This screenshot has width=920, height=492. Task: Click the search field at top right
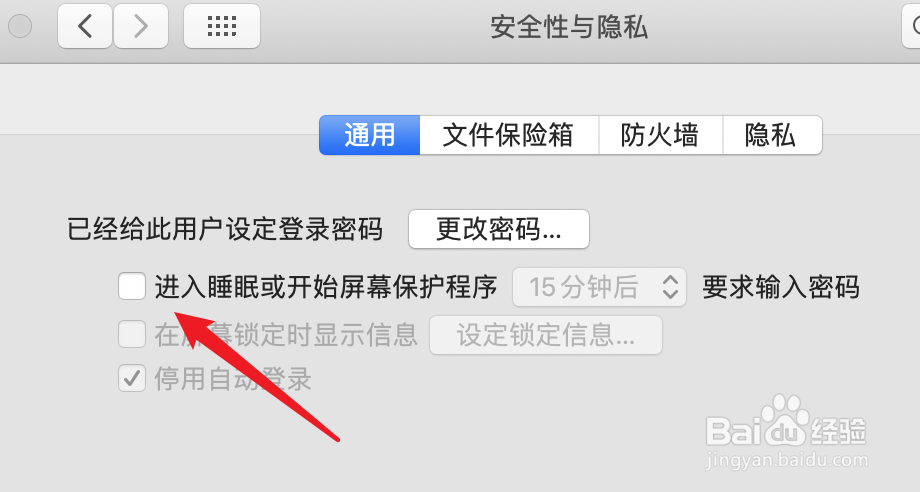point(911,26)
